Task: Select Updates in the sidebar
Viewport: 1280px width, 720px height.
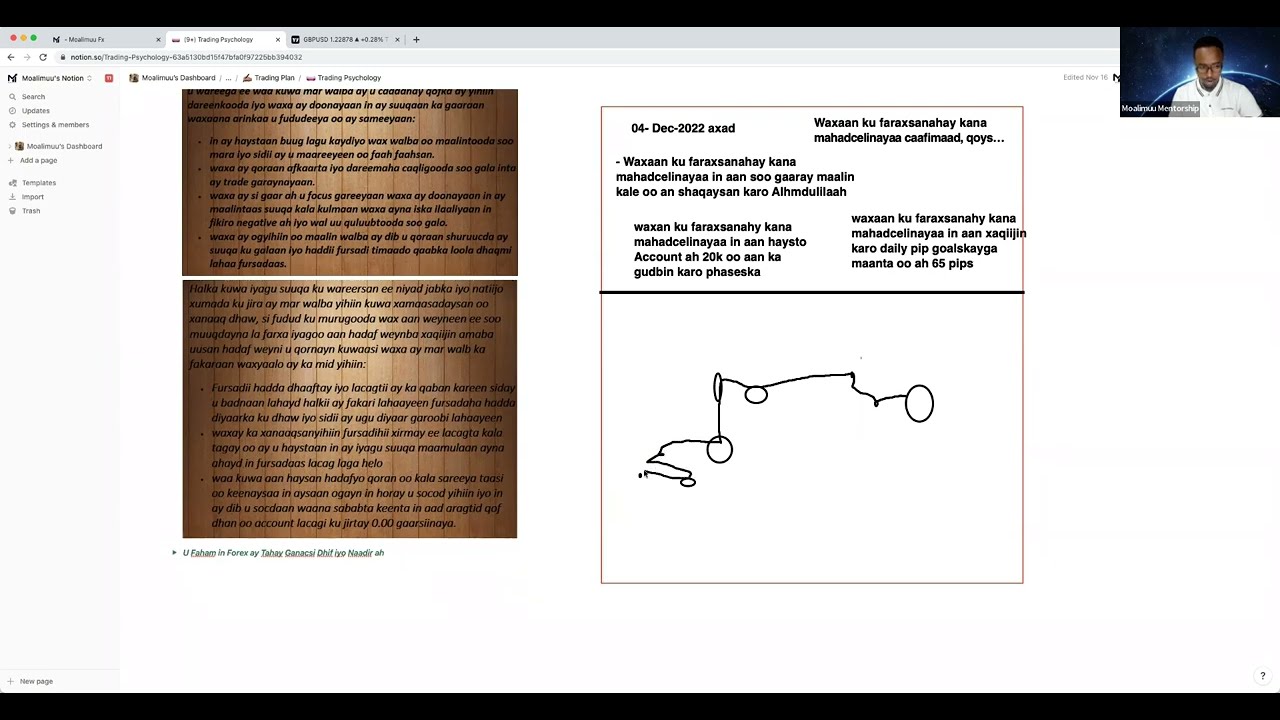Action: click(36, 111)
